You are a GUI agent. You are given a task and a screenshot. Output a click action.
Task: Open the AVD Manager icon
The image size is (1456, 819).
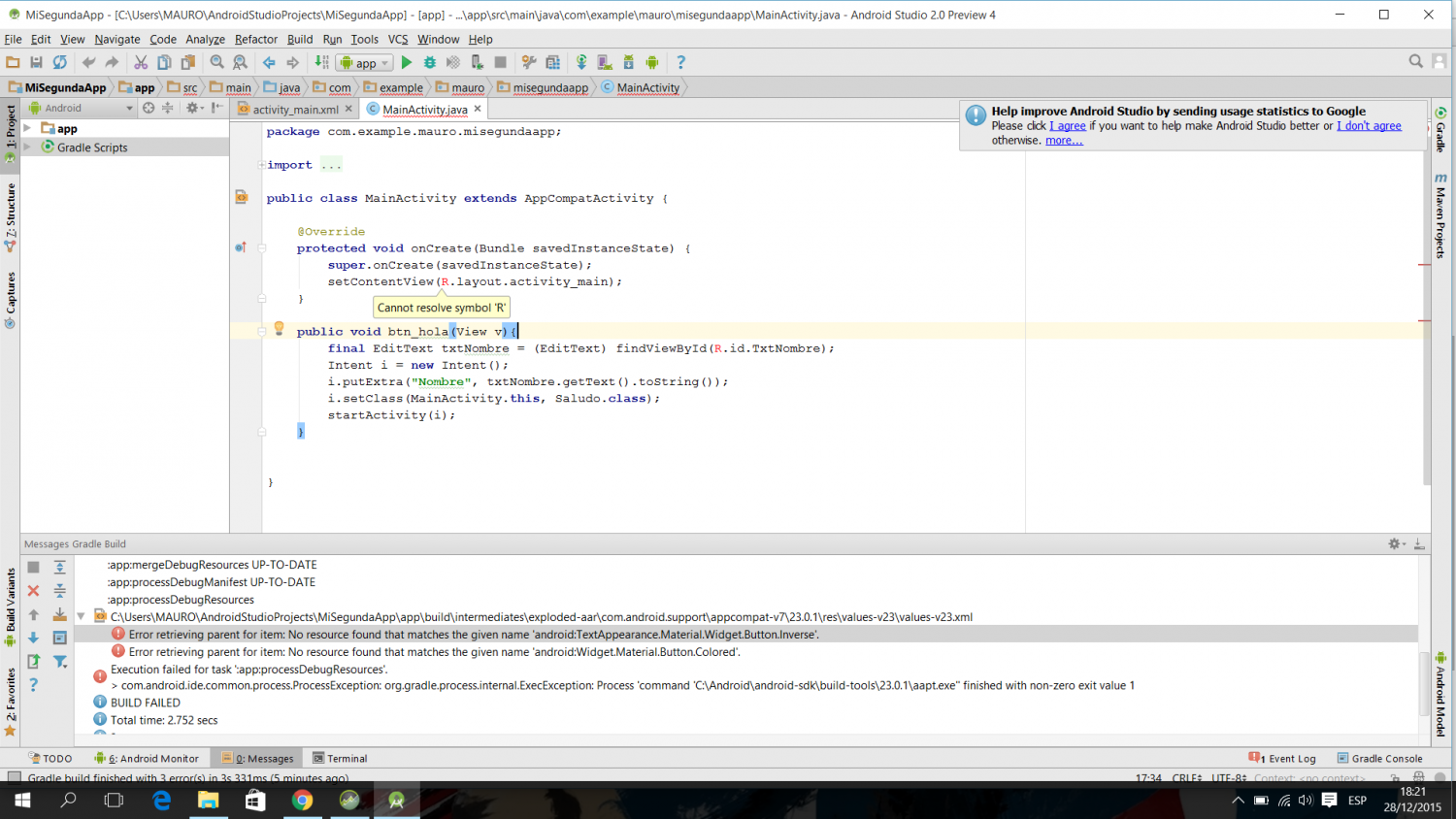point(605,62)
